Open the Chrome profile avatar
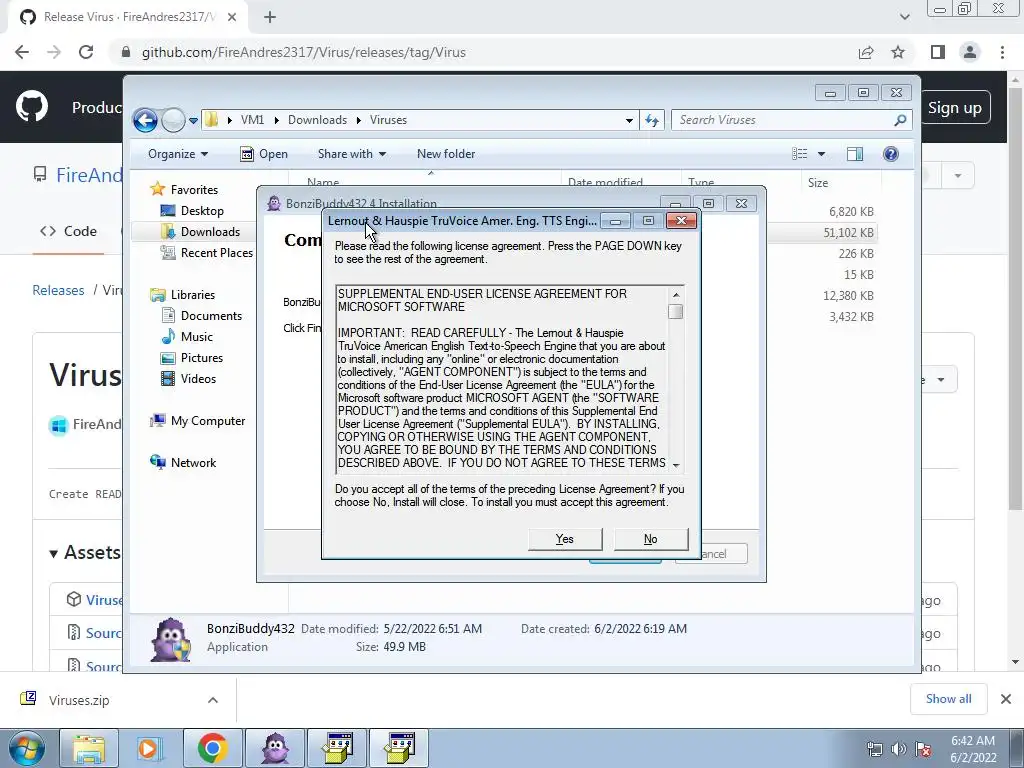Image resolution: width=1024 pixels, height=768 pixels. coord(970,52)
